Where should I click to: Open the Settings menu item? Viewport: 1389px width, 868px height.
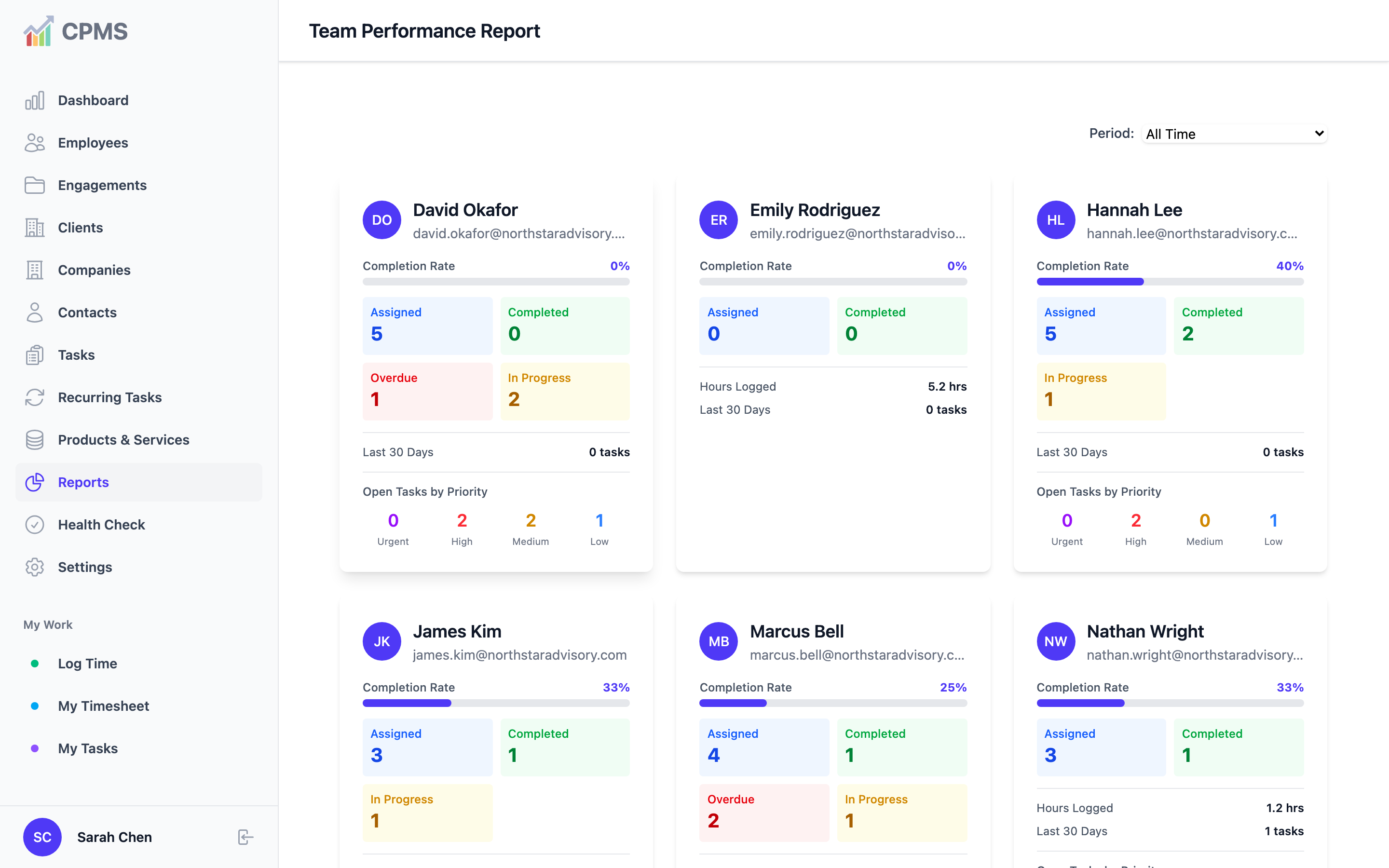138,568
